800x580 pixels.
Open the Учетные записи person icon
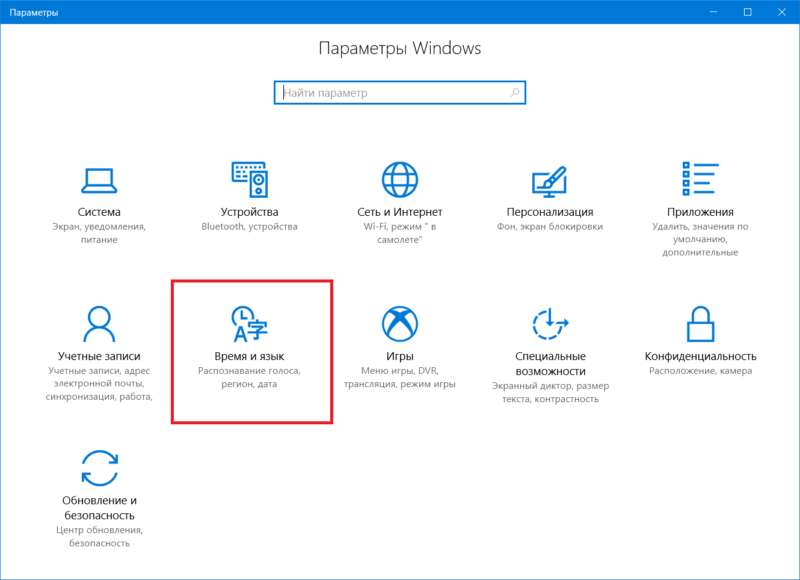click(x=99, y=323)
